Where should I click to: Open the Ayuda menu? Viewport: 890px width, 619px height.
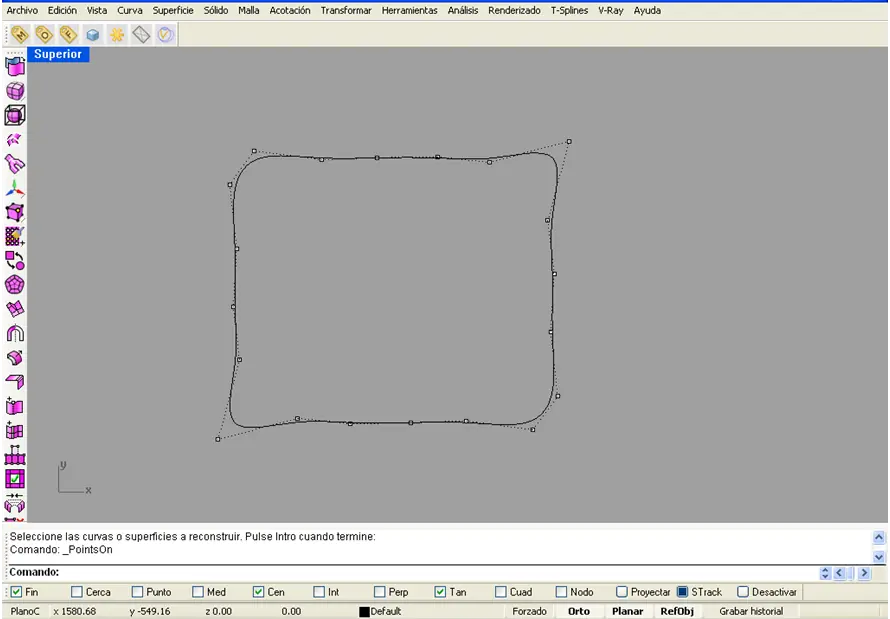(x=647, y=10)
